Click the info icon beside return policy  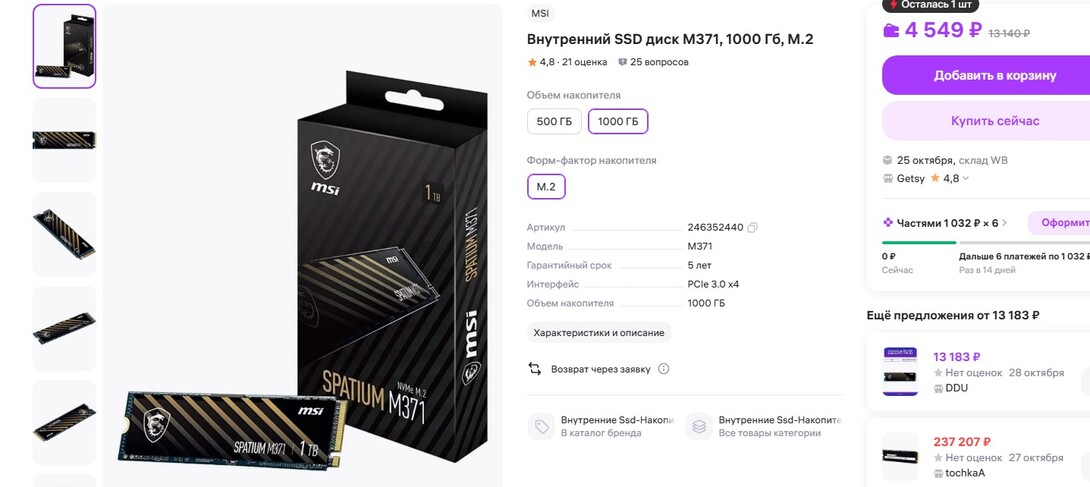point(664,369)
